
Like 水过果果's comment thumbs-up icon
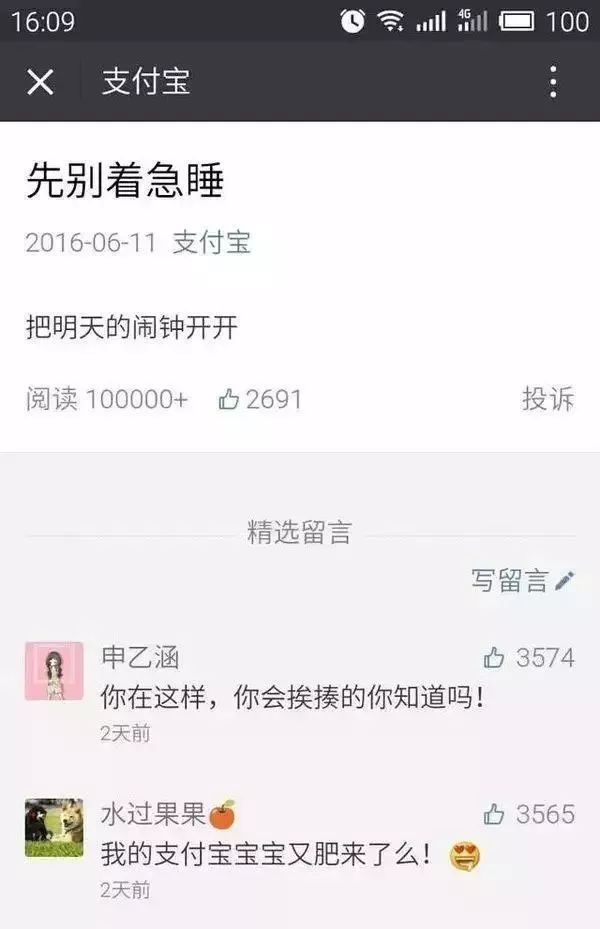point(494,814)
